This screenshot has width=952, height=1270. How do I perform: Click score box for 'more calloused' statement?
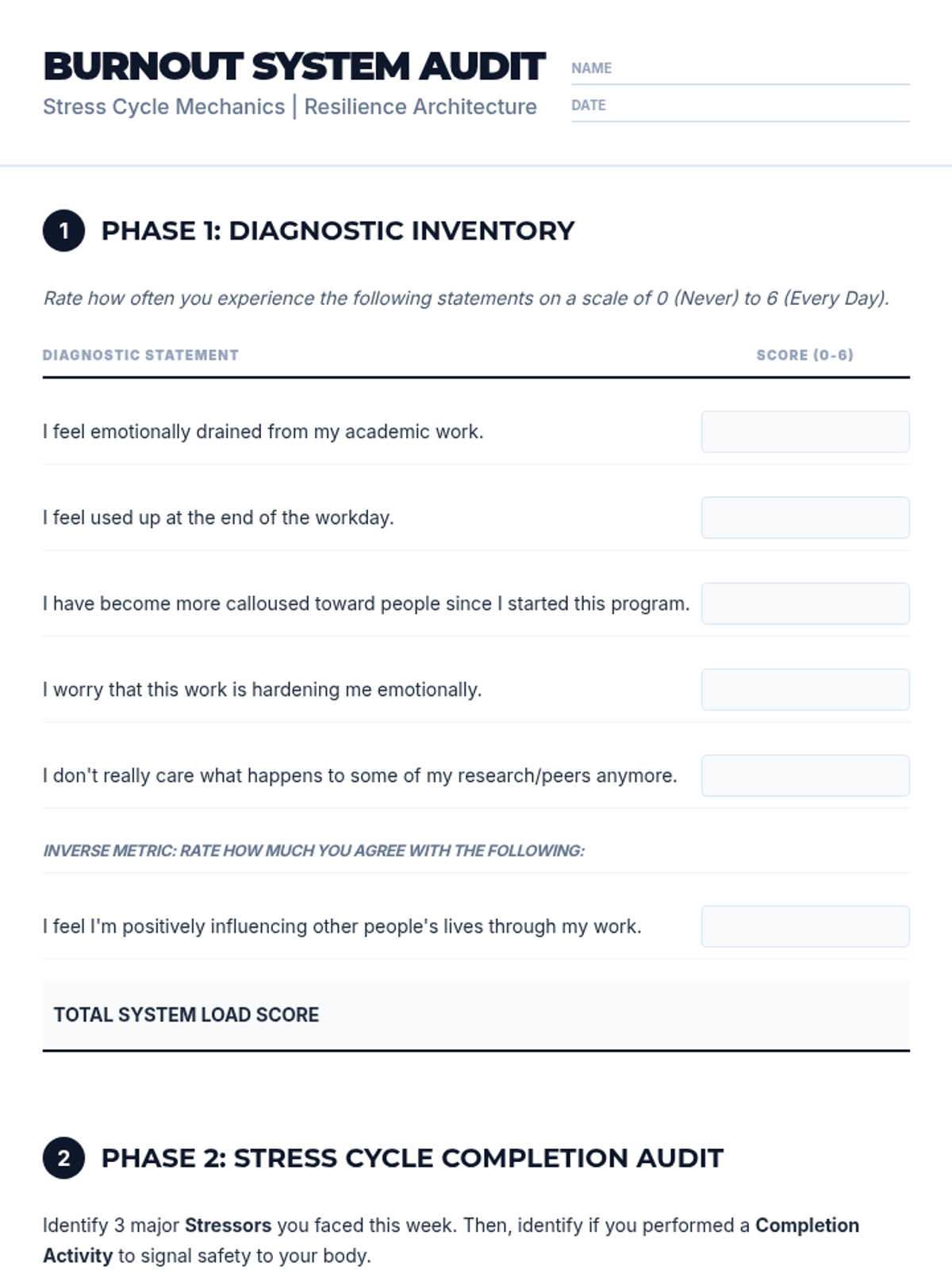[x=804, y=603]
